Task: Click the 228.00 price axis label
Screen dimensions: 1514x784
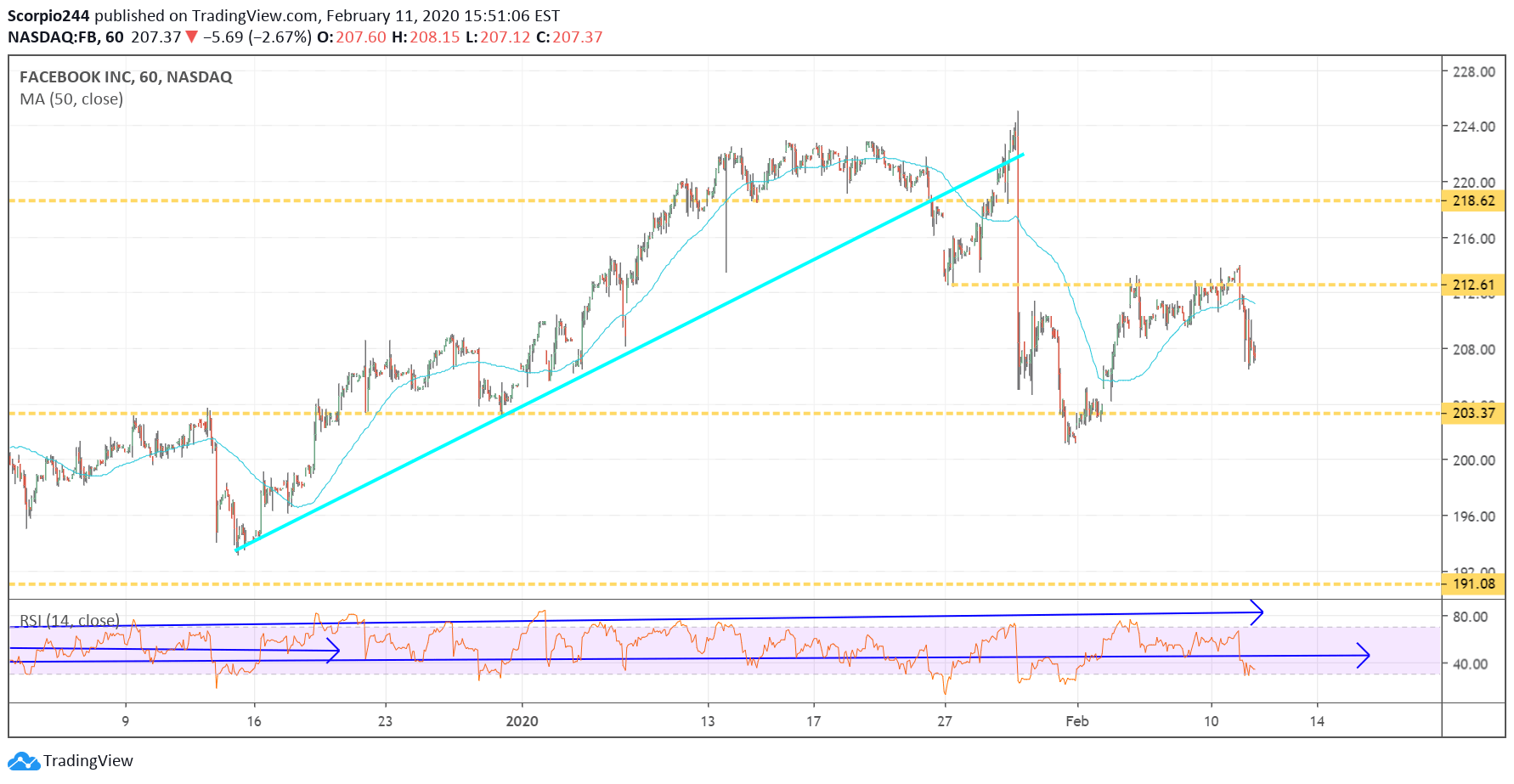Action: click(1474, 72)
